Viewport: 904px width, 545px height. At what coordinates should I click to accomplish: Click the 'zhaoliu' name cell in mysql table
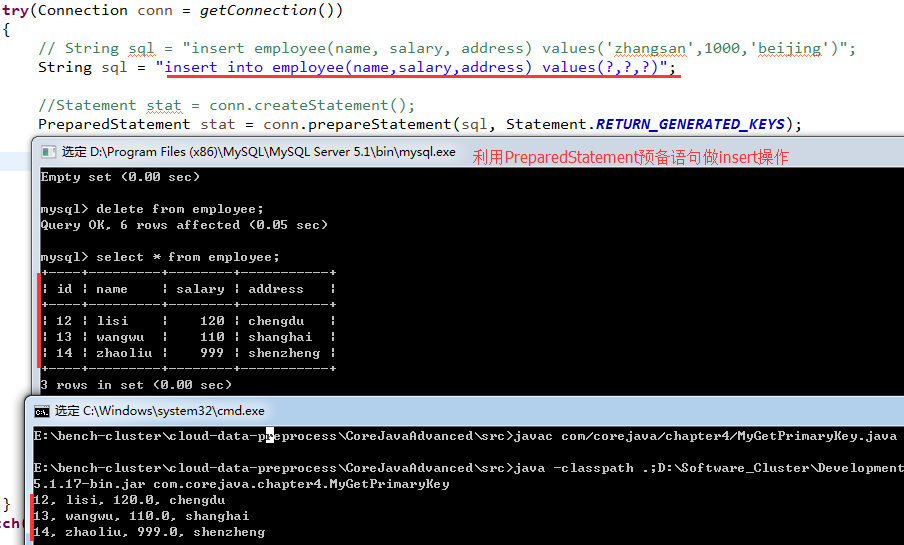124,353
